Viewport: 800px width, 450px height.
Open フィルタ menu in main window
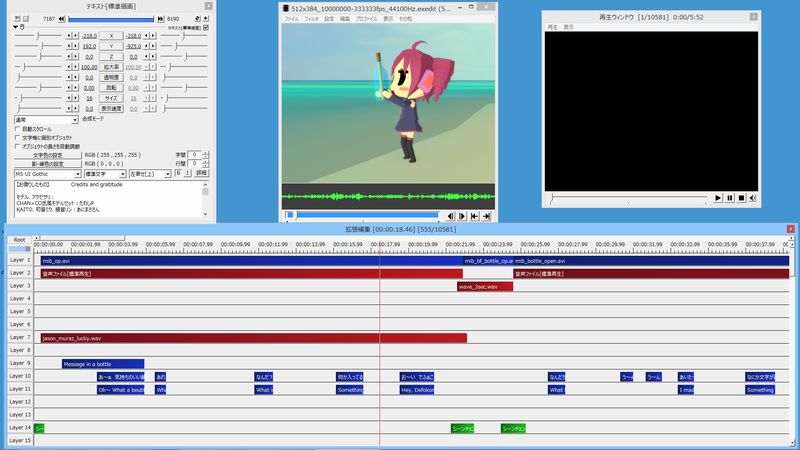311,19
